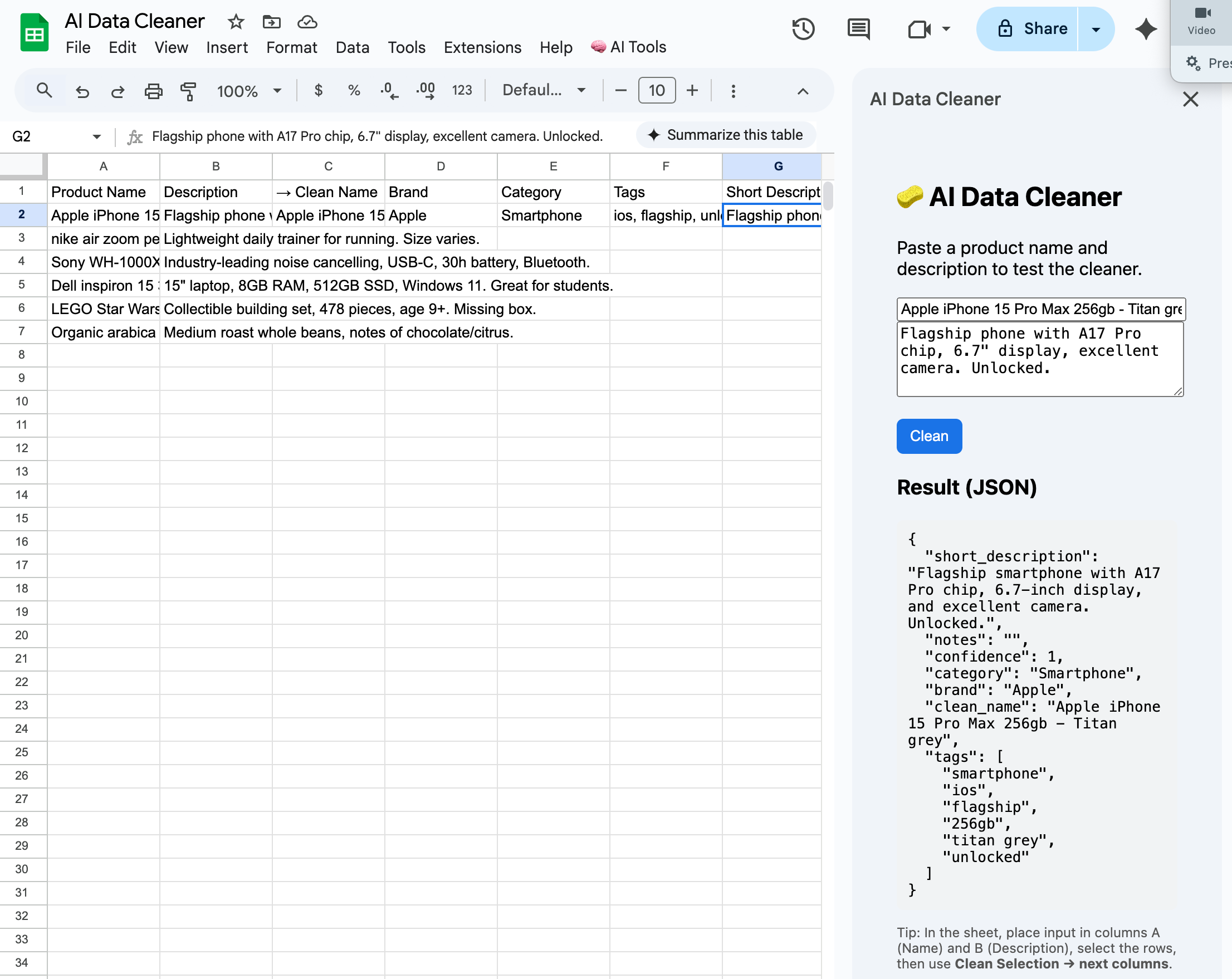Screen dimensions: 1232x979
Task: Print the spreadsheet
Action: [x=153, y=90]
